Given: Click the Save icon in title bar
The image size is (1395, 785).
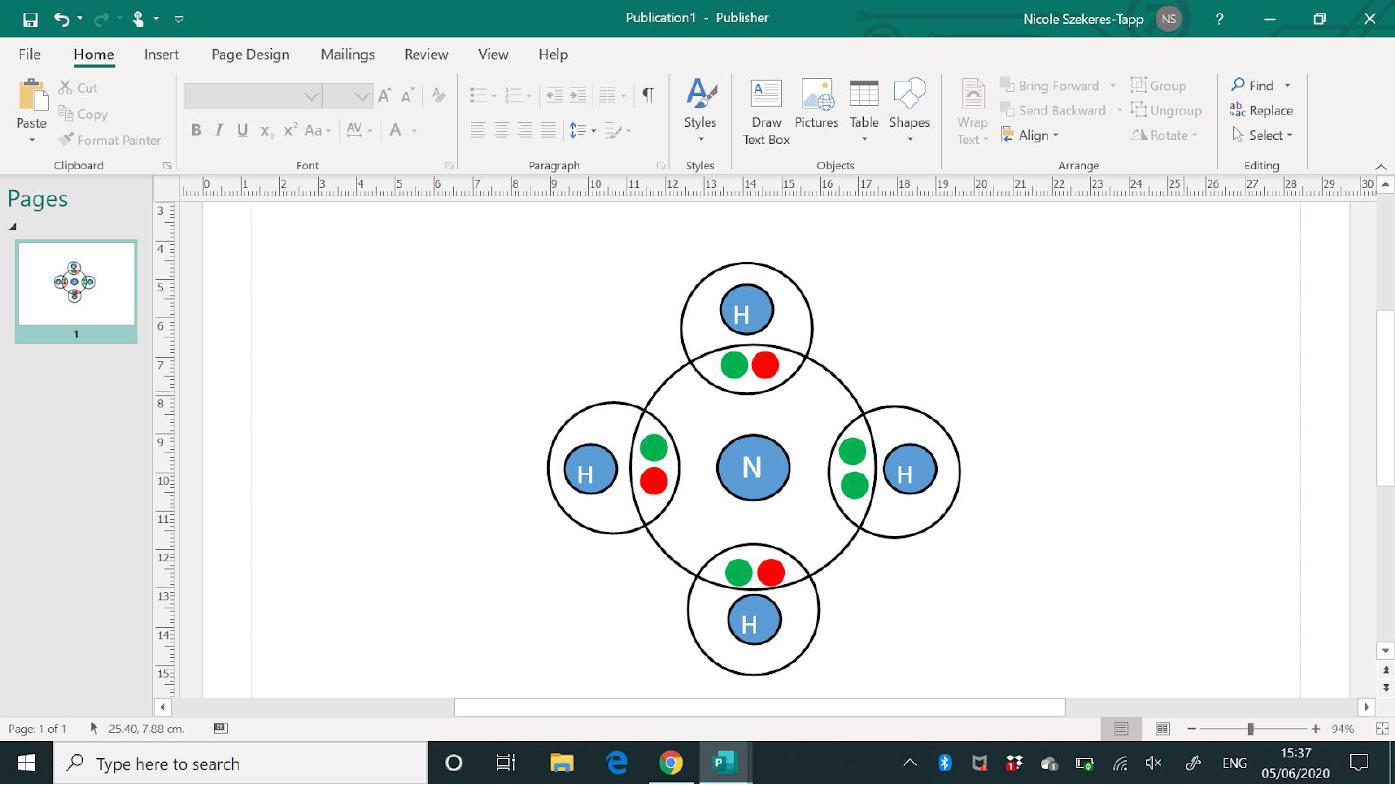Looking at the screenshot, I should [30, 19].
